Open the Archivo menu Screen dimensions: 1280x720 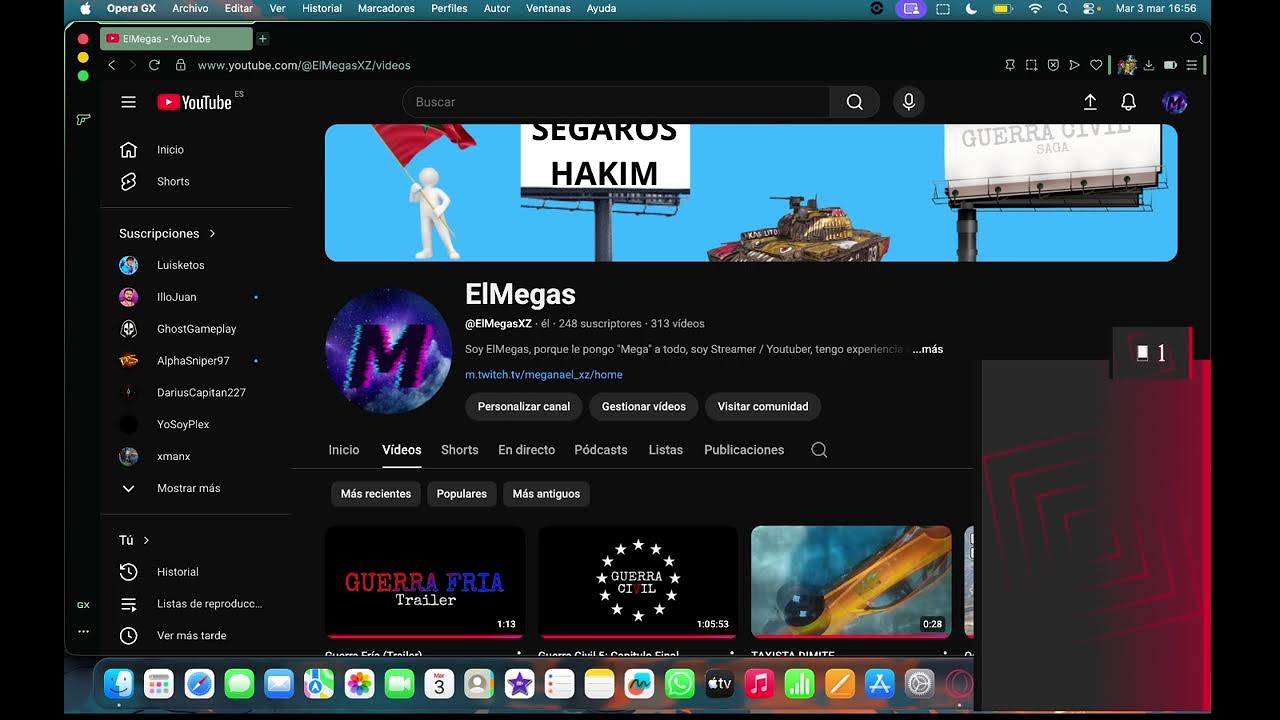[190, 8]
